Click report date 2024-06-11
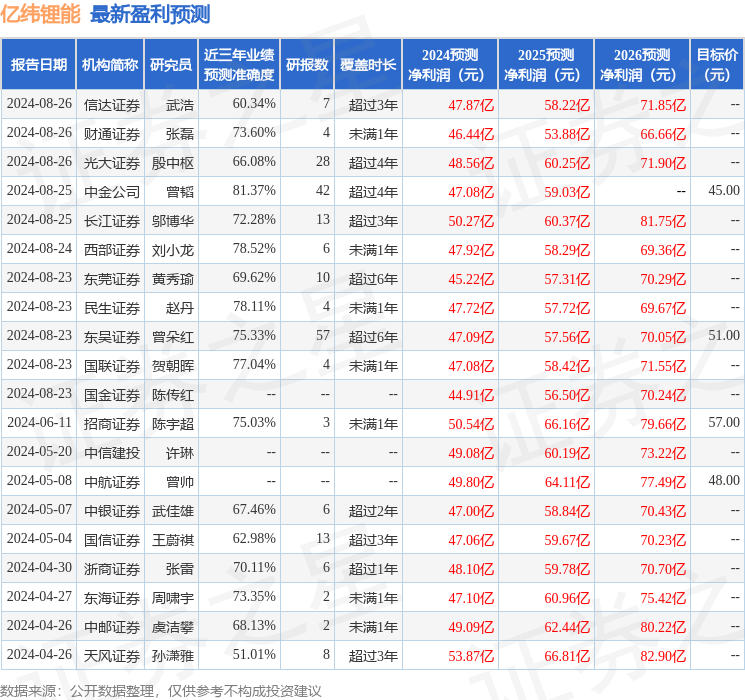 click(x=39, y=422)
